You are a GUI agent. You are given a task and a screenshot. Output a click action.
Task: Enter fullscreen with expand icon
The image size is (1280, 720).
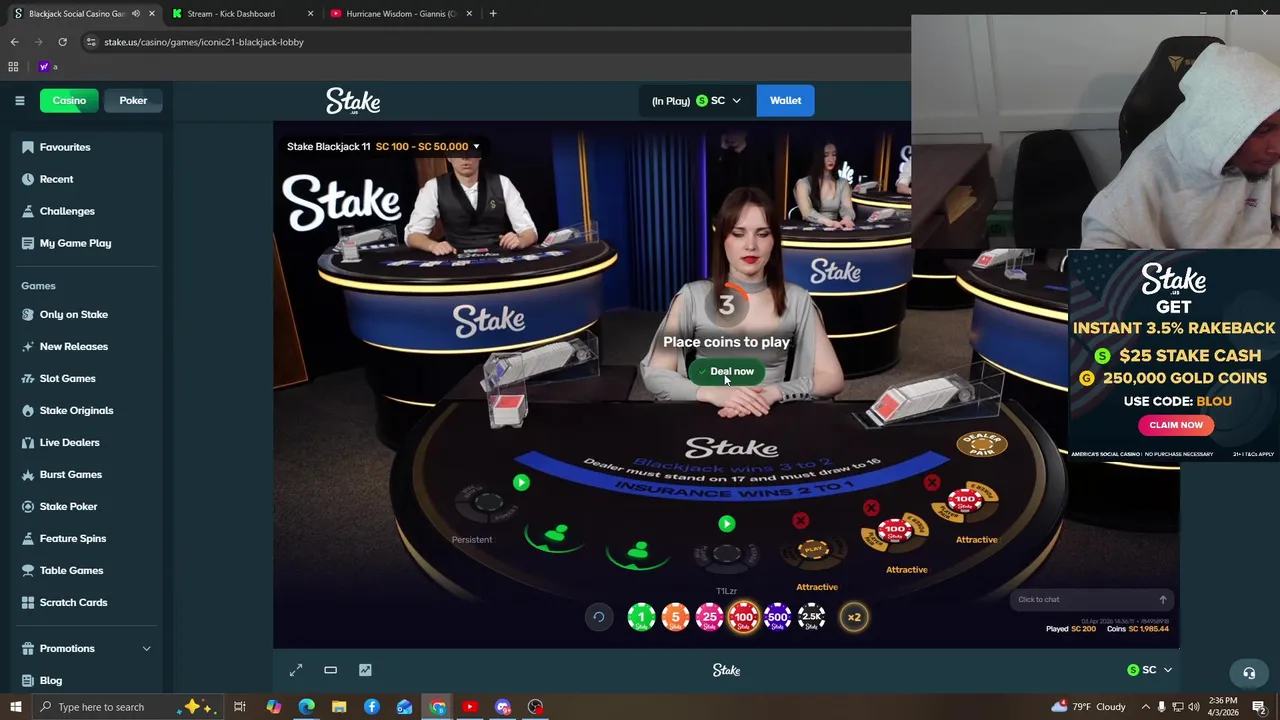(296, 670)
